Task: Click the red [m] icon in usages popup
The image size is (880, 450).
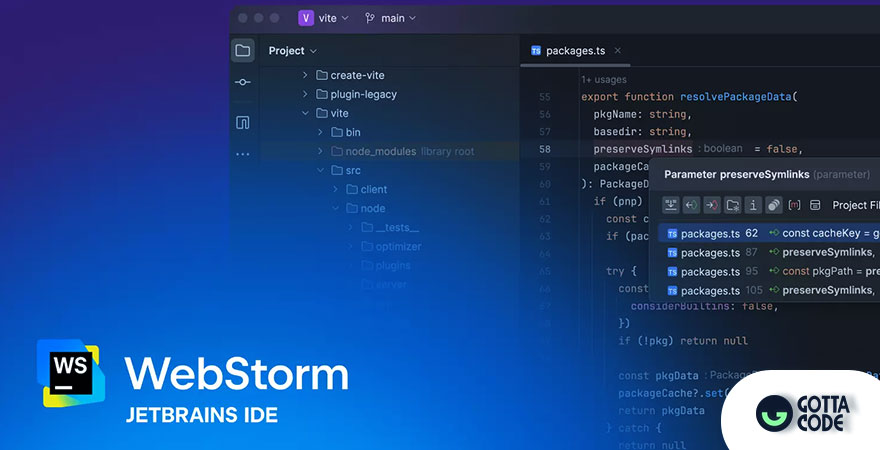Action: pyautogui.click(x=794, y=205)
